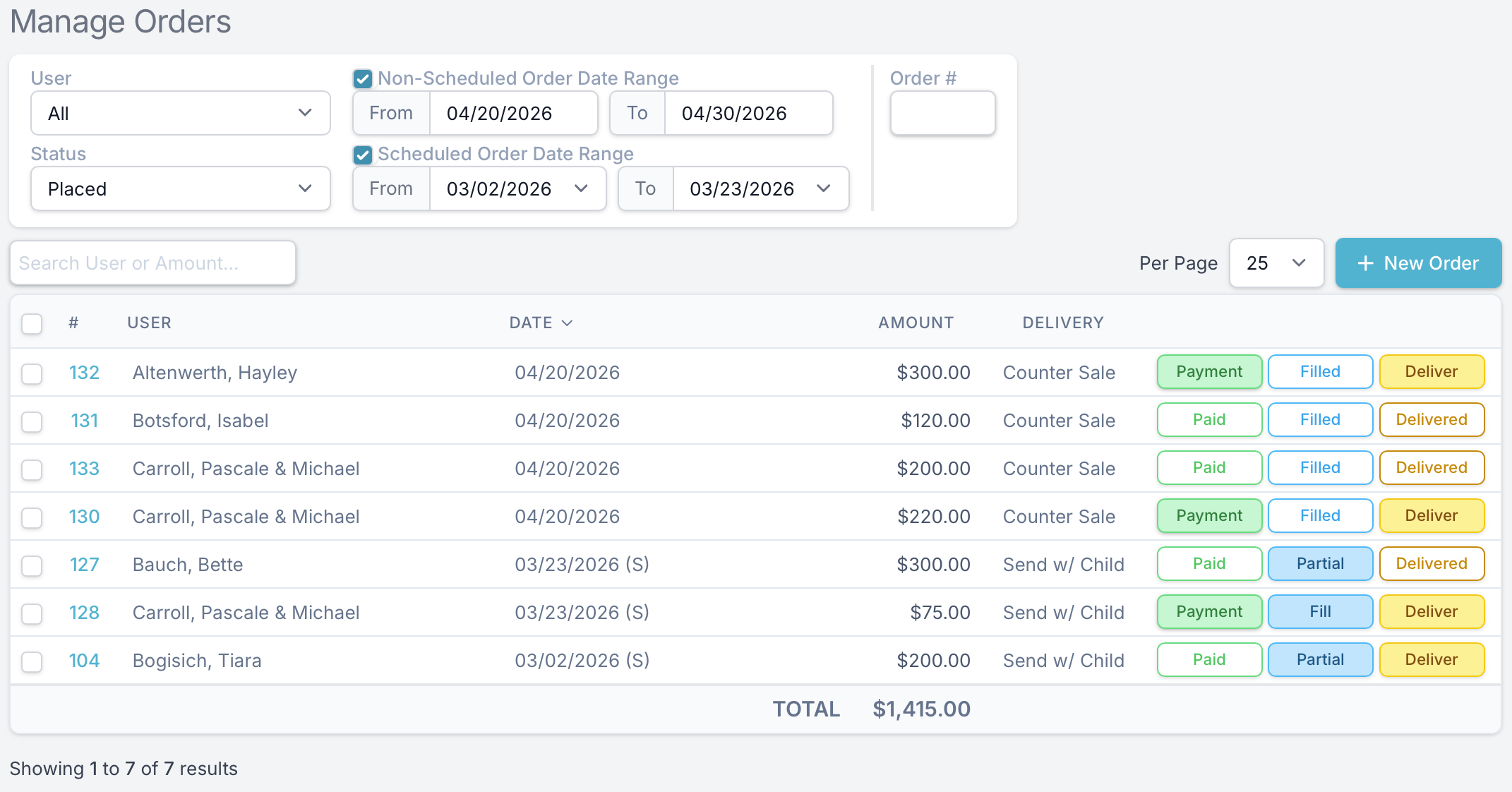The image size is (1512, 792).
Task: Open order number 132 link
Action: click(x=84, y=373)
